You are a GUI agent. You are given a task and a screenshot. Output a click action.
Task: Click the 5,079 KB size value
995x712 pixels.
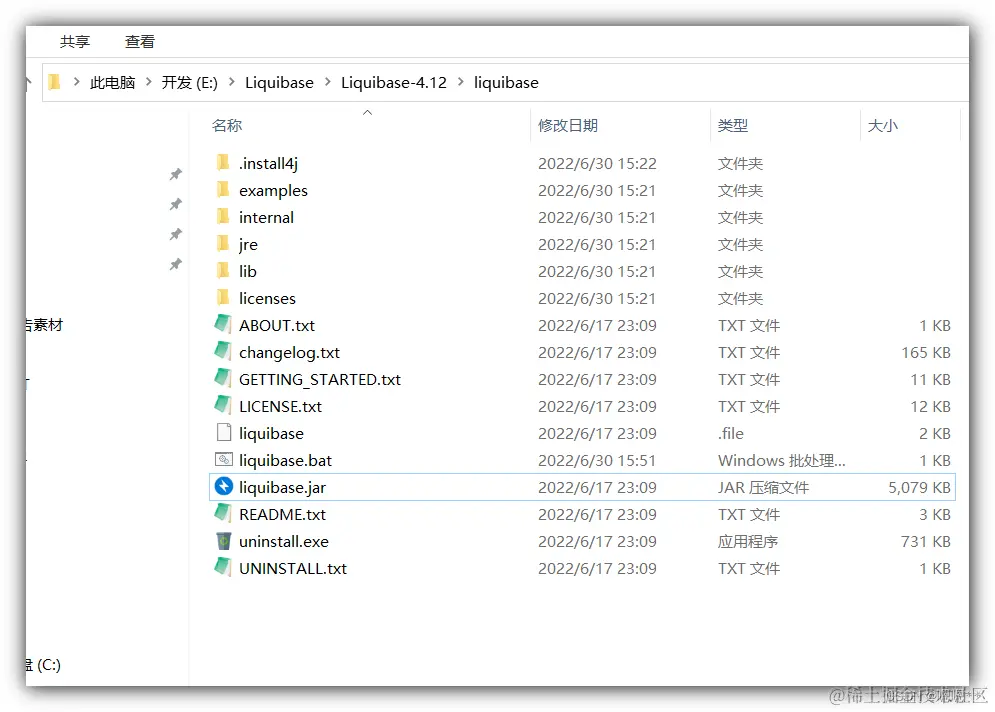[919, 487]
